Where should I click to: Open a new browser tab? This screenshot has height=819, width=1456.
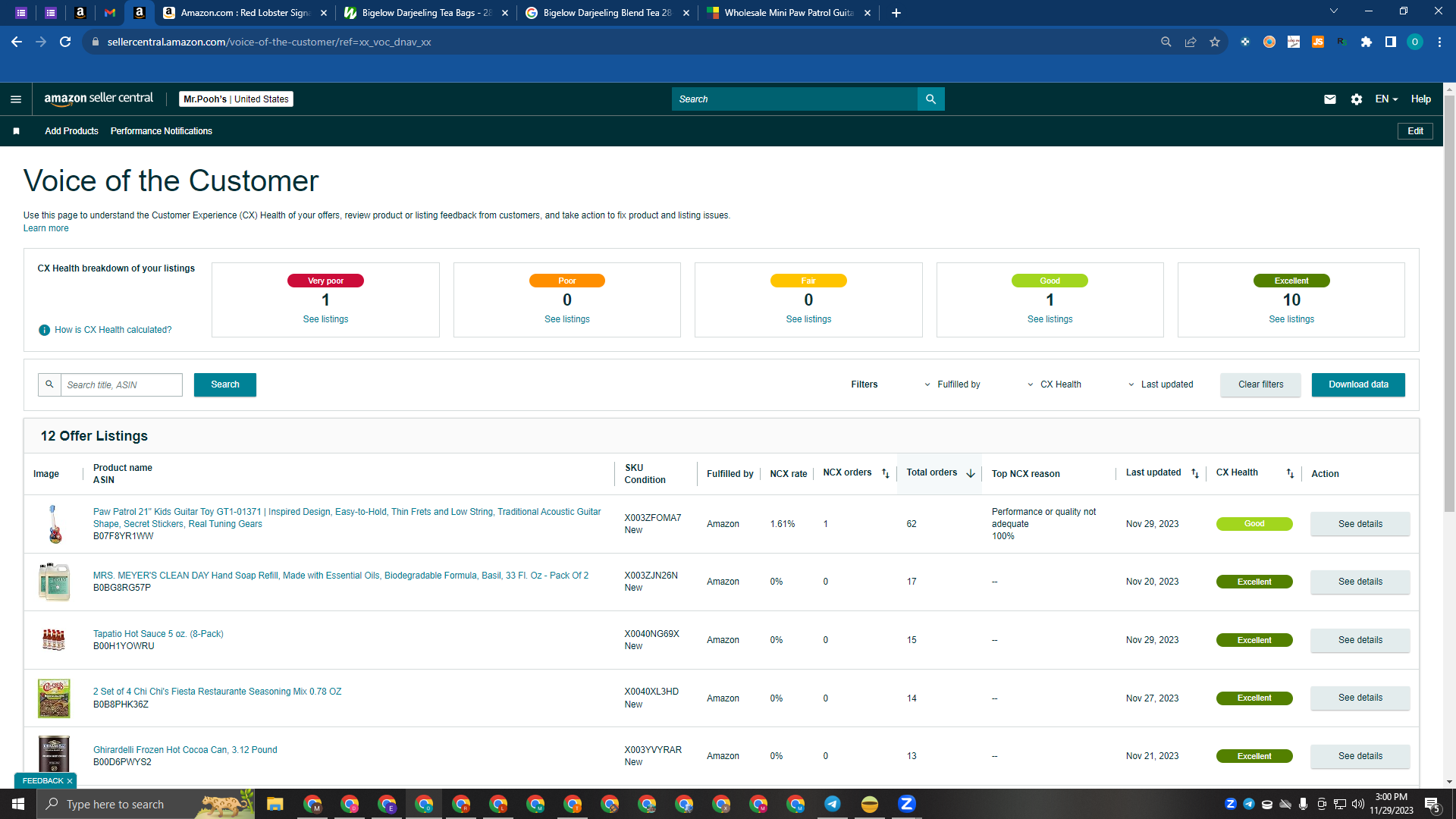tap(896, 13)
